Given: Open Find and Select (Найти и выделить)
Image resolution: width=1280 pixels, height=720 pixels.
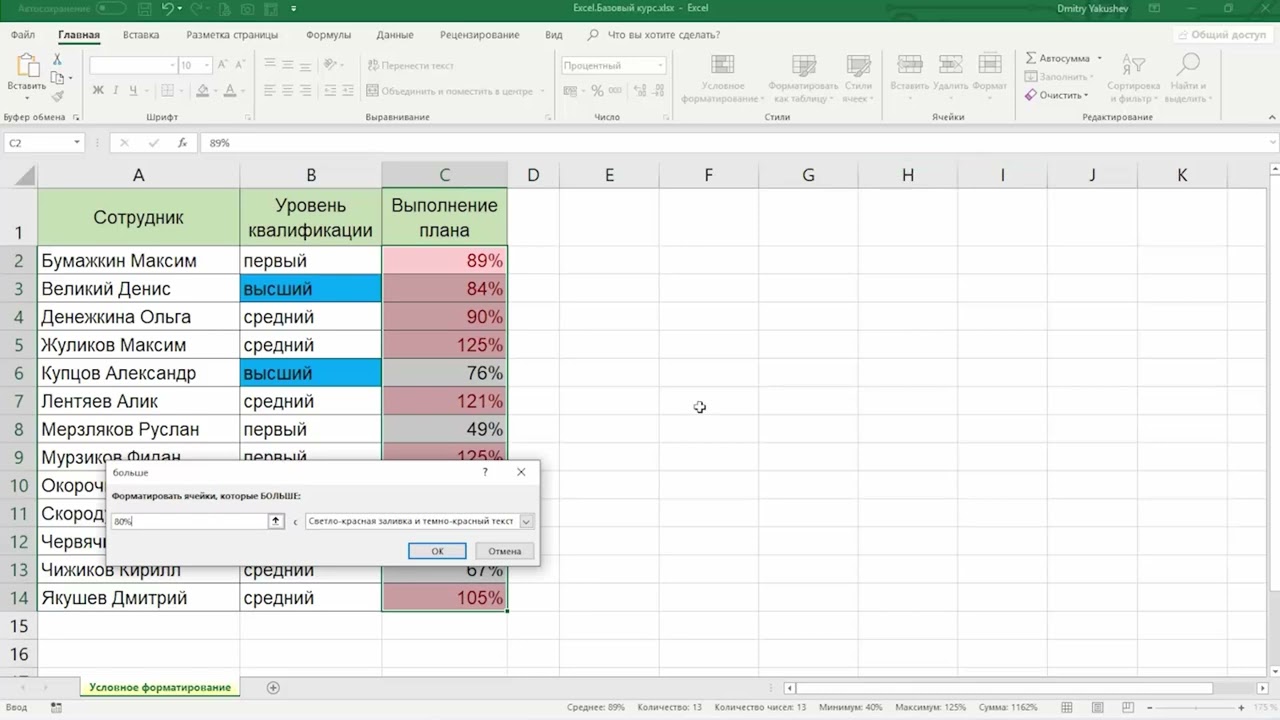Looking at the screenshot, I should coord(1187,79).
